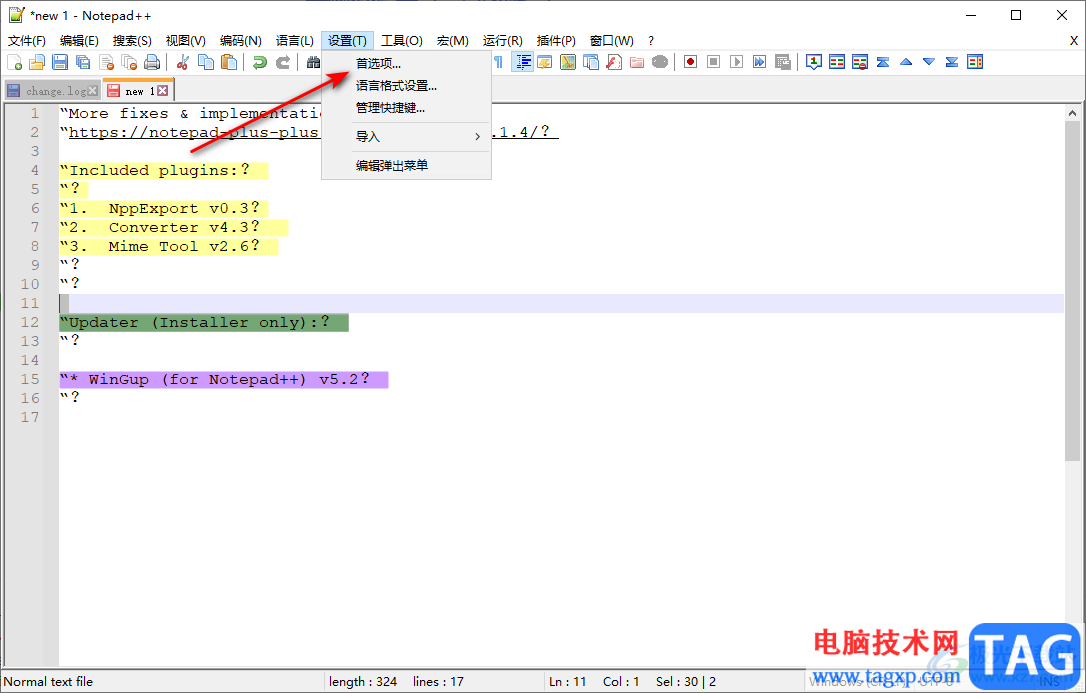Click the Close All documents icon
The height and width of the screenshot is (693, 1086).
pyautogui.click(x=130, y=62)
